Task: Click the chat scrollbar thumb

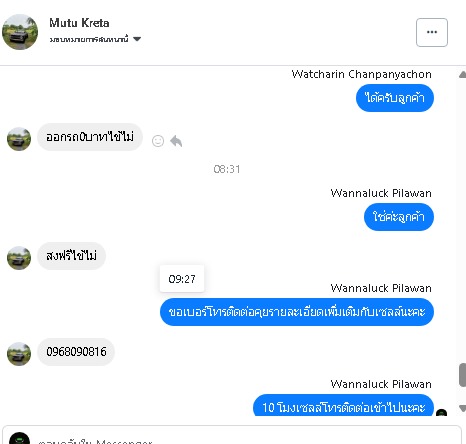Action: 462,375
